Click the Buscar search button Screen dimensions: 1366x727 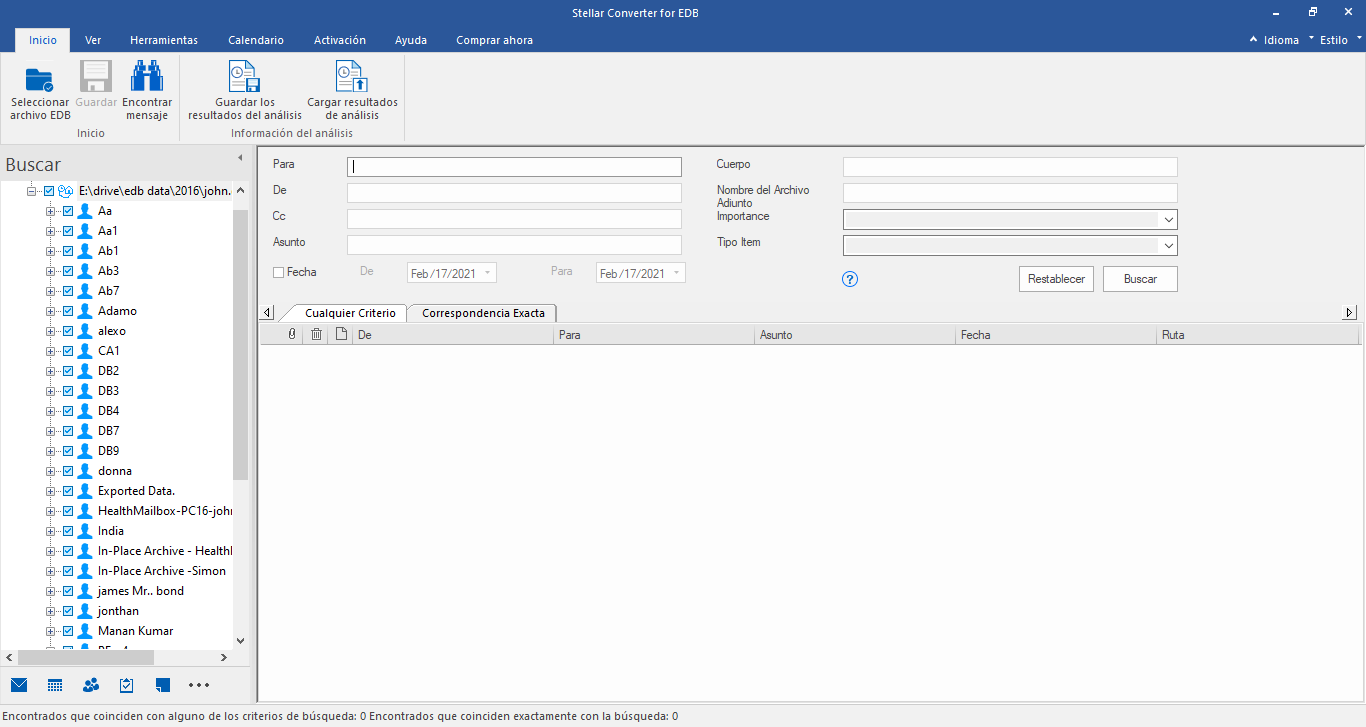[x=1140, y=279]
